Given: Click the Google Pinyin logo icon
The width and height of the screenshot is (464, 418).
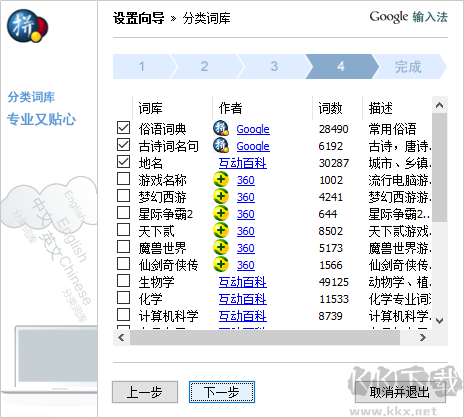Looking at the screenshot, I should click(x=27, y=26).
